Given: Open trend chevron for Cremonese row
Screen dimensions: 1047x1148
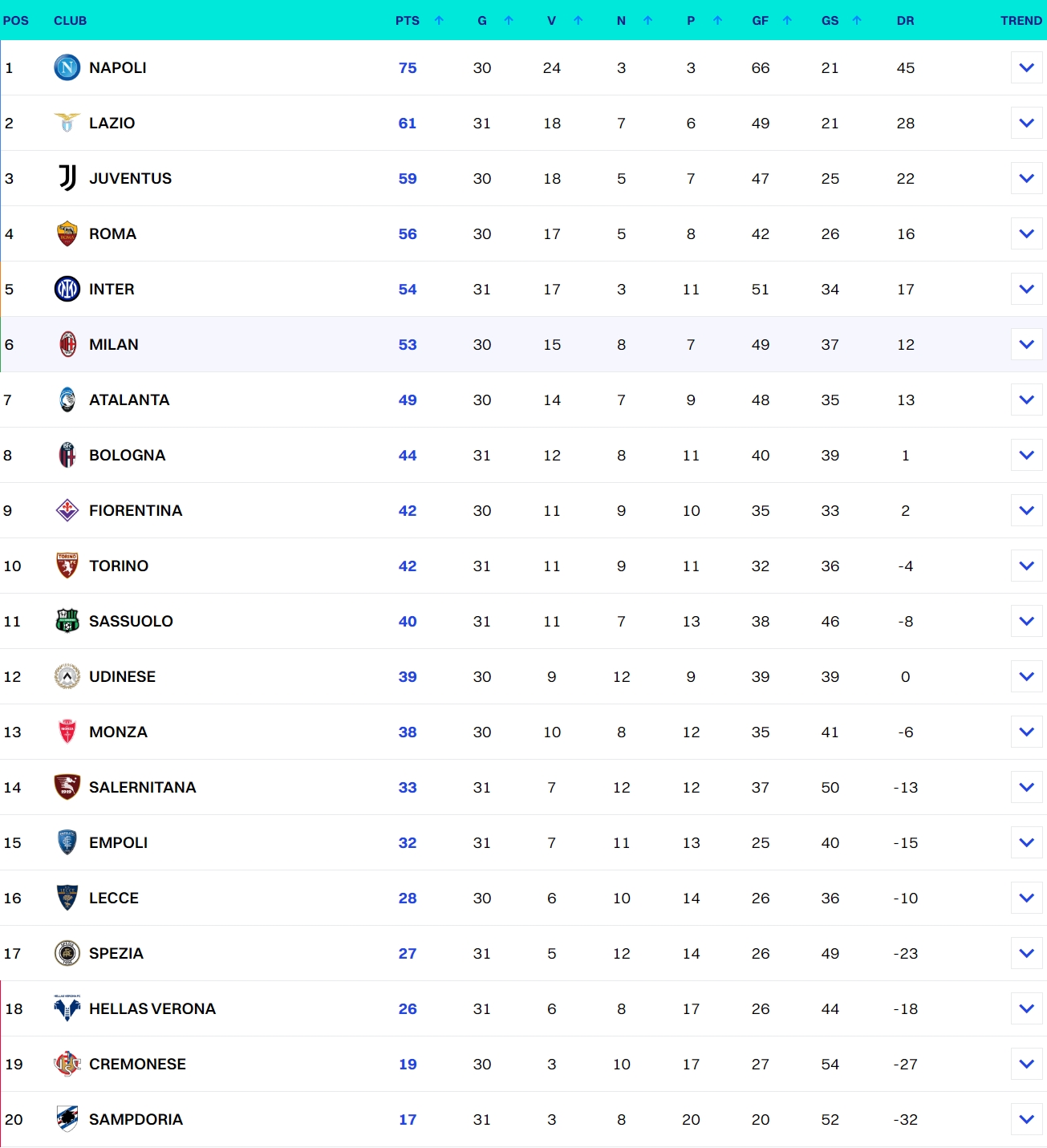Looking at the screenshot, I should coord(1026,1064).
